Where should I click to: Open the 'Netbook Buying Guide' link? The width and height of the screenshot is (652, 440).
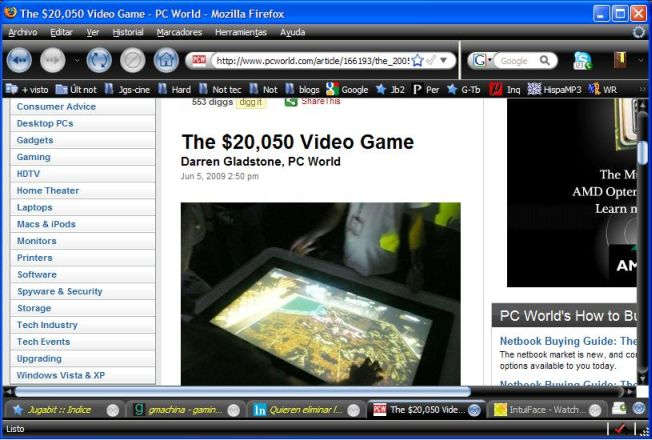click(x=568, y=341)
